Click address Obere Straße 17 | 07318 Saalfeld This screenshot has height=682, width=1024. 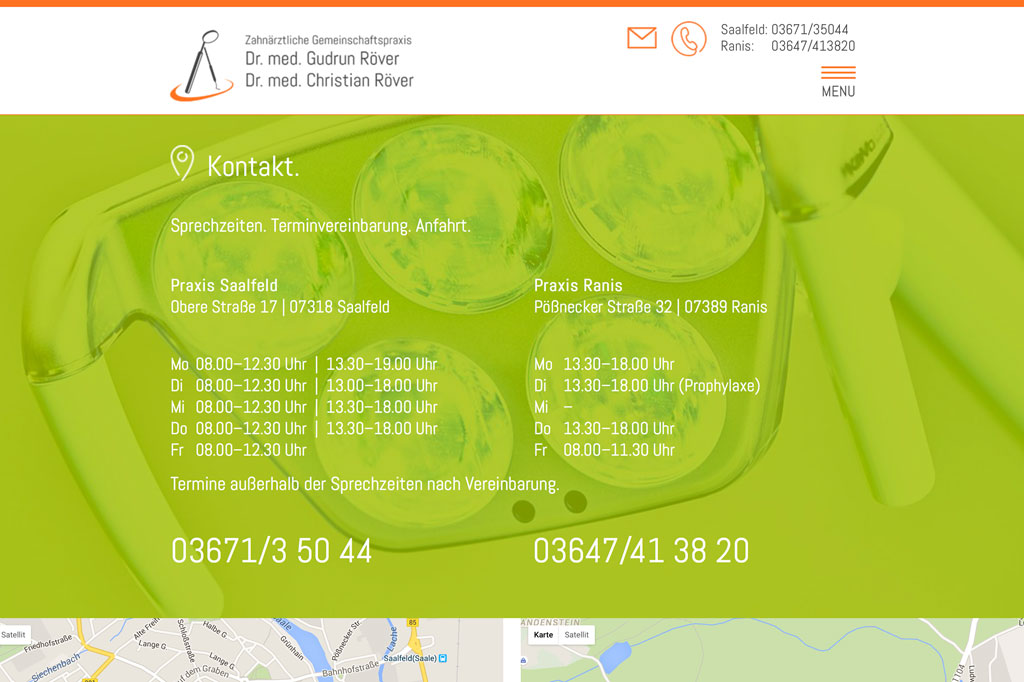tap(280, 307)
